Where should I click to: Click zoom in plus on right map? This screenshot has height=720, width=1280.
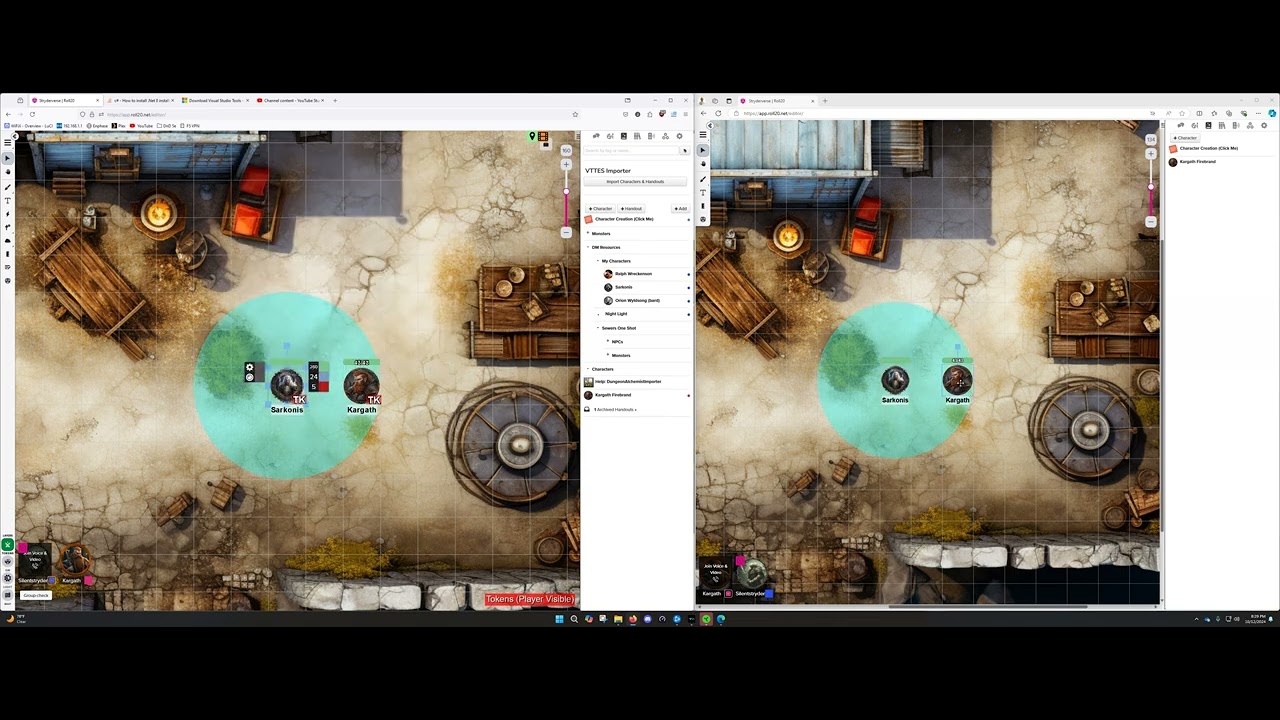[1151, 154]
